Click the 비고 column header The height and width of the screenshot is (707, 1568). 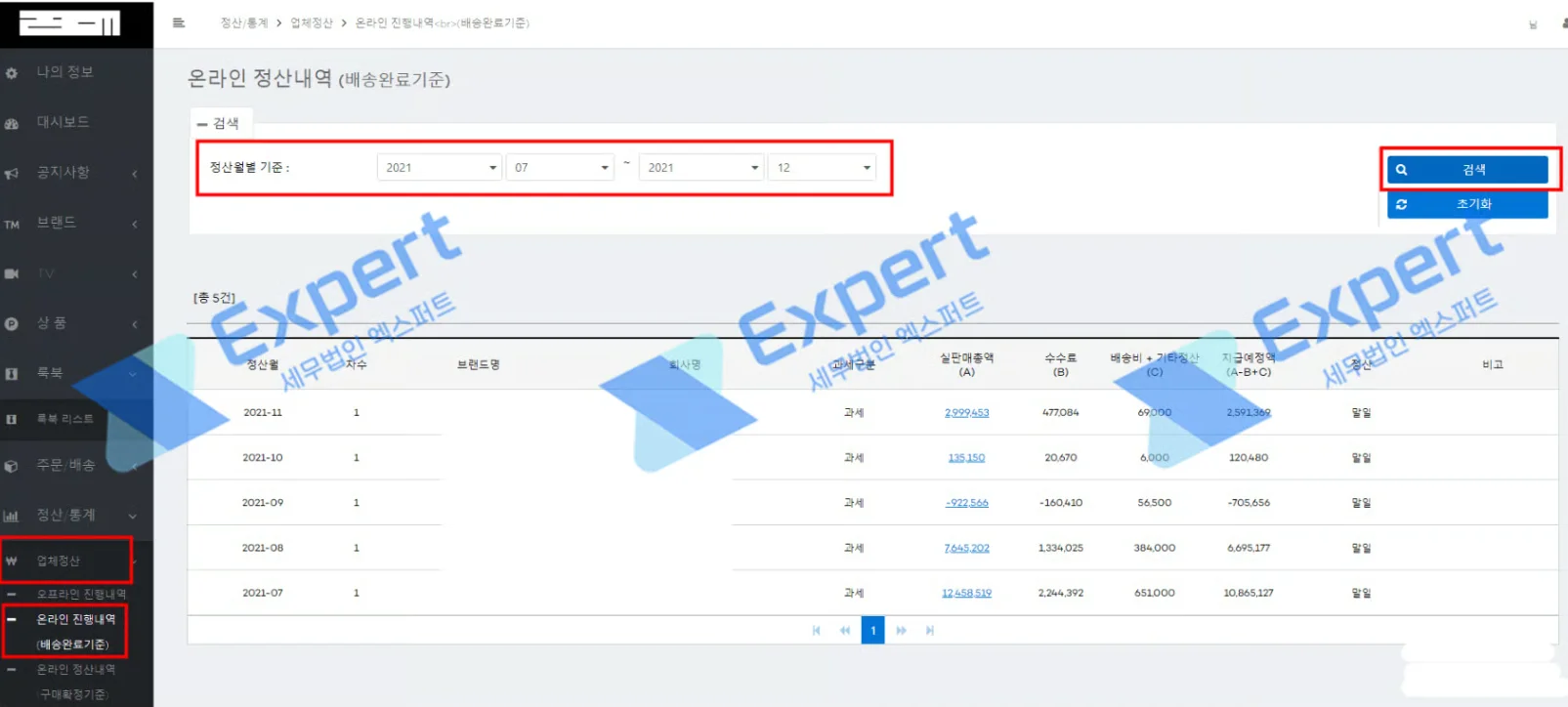click(x=1493, y=365)
